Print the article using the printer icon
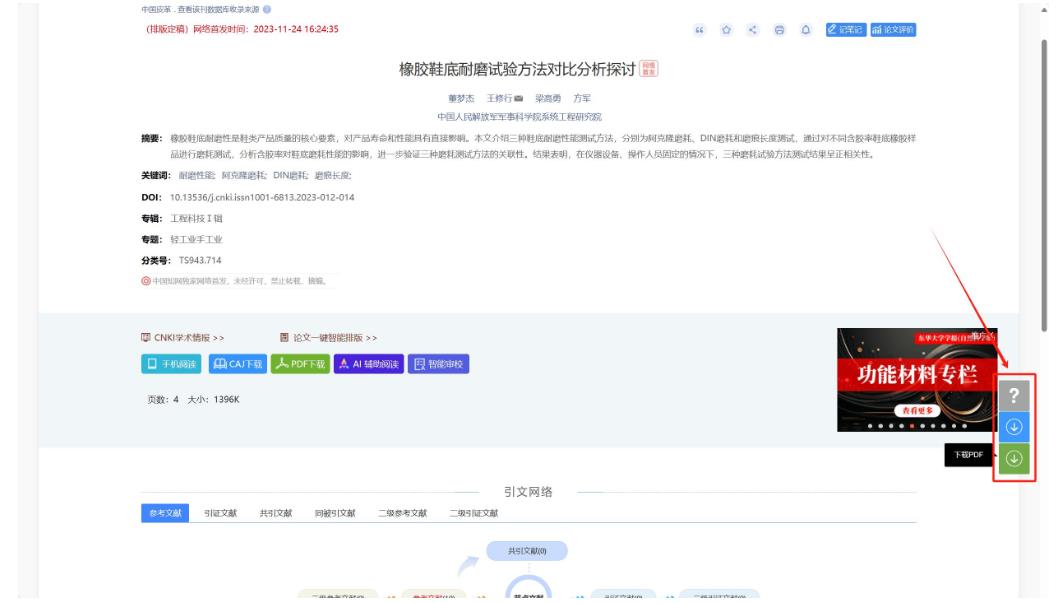 tap(779, 29)
